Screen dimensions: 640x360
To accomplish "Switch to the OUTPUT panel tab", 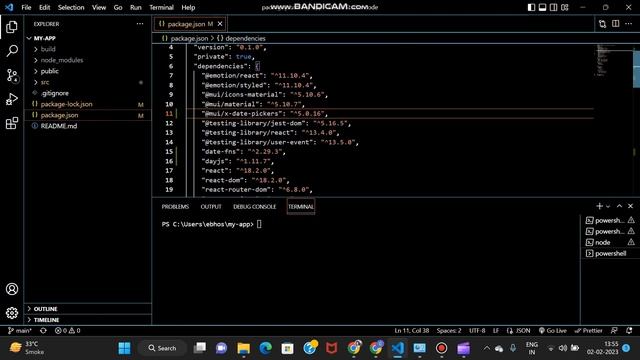I will pos(211,207).
